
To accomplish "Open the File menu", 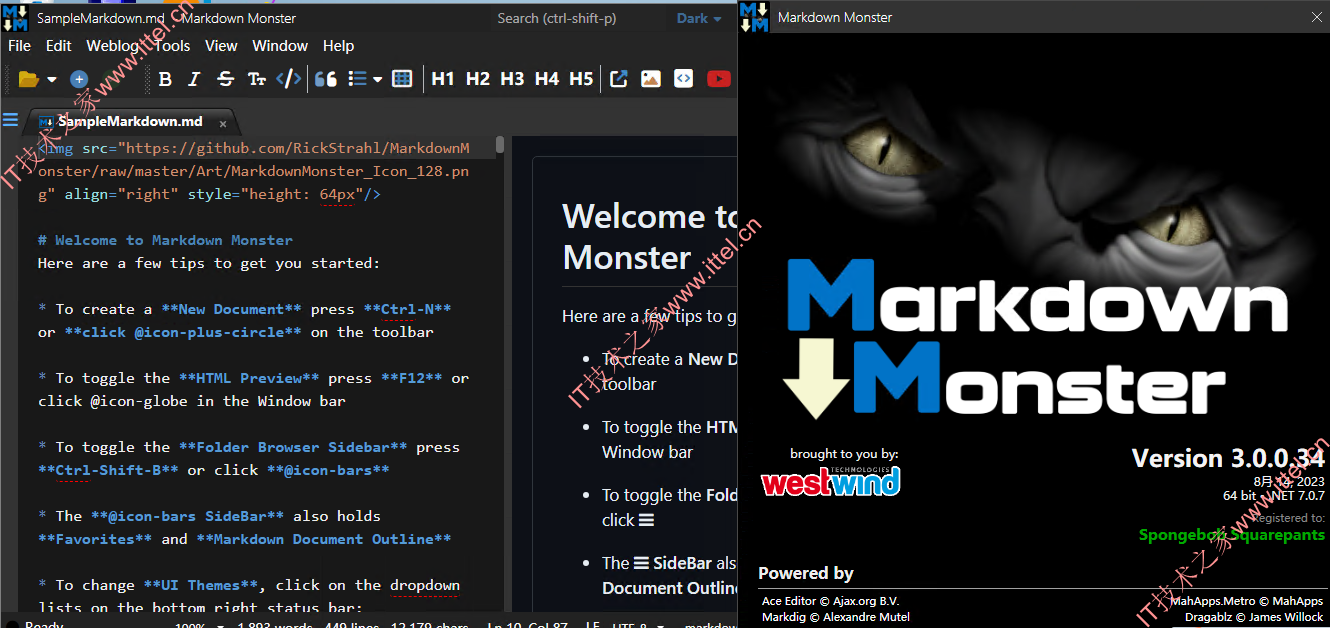I will 19,46.
